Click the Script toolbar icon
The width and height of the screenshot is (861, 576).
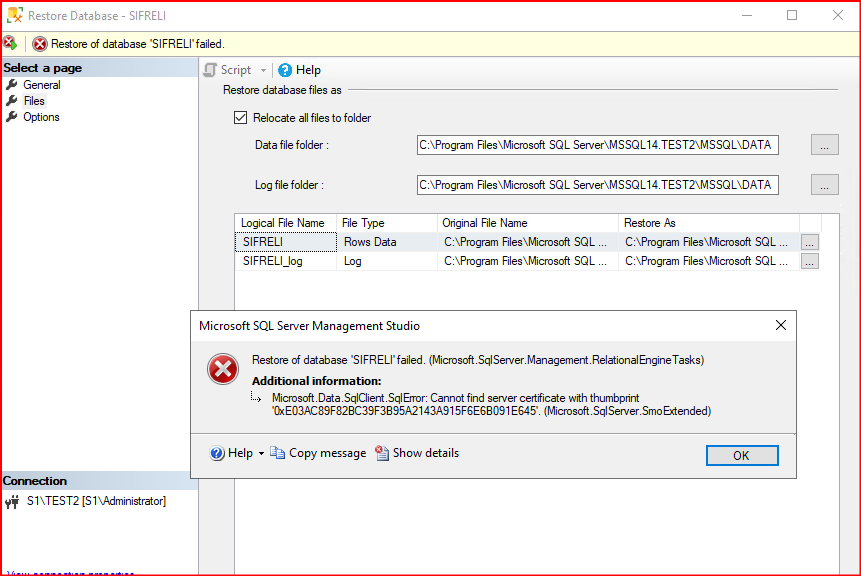tap(210, 70)
